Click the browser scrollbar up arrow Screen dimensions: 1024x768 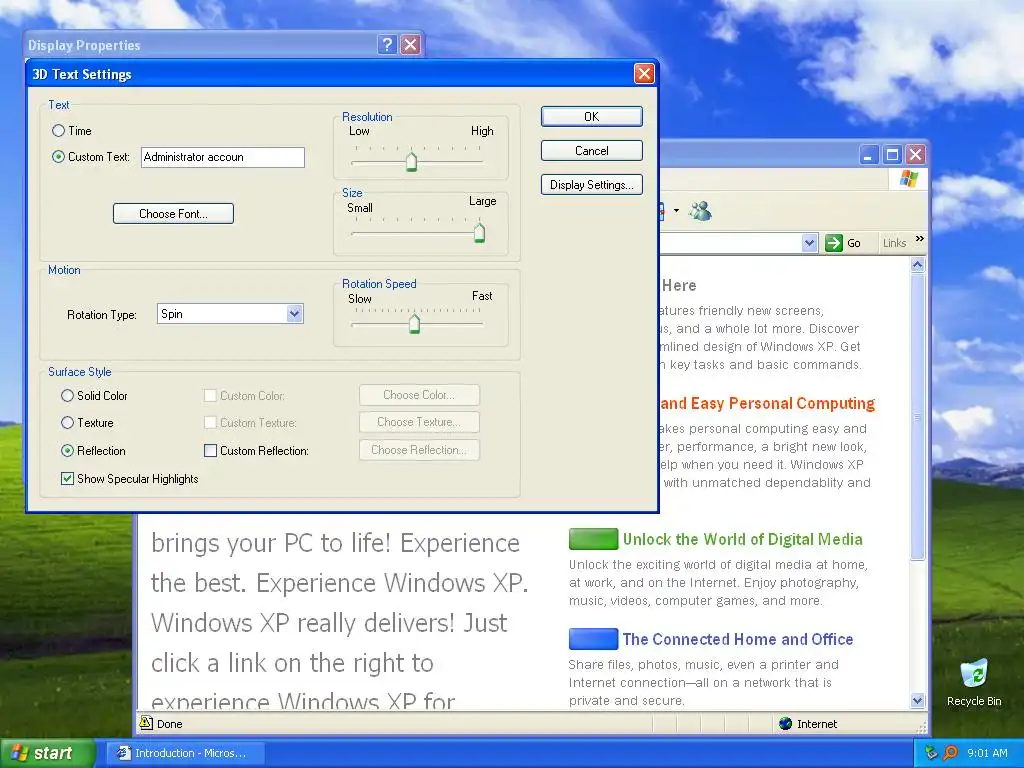[x=918, y=265]
